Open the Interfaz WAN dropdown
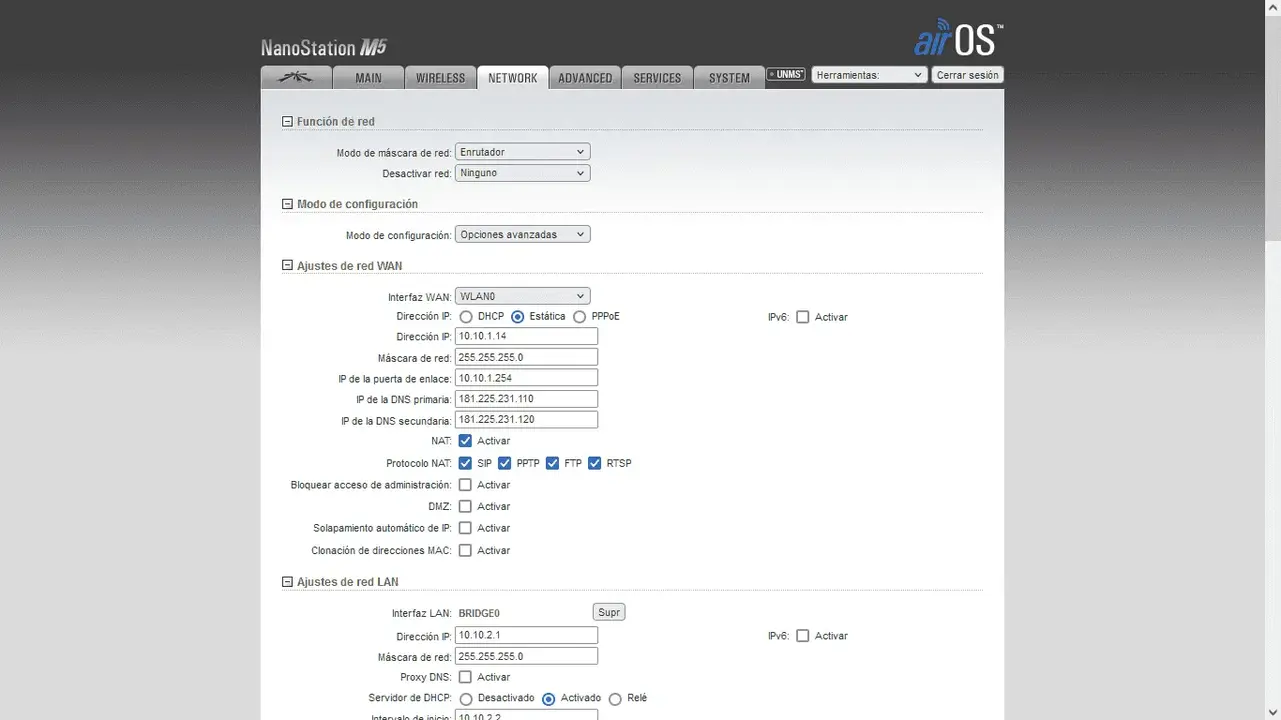 (x=522, y=296)
